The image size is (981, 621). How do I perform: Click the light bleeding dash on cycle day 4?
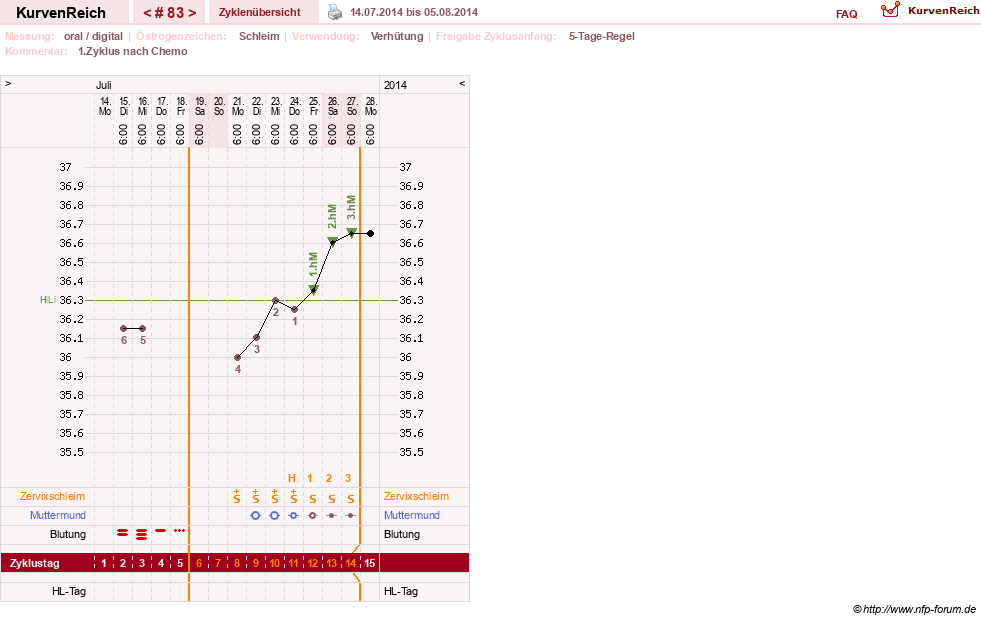pyautogui.click(x=161, y=530)
